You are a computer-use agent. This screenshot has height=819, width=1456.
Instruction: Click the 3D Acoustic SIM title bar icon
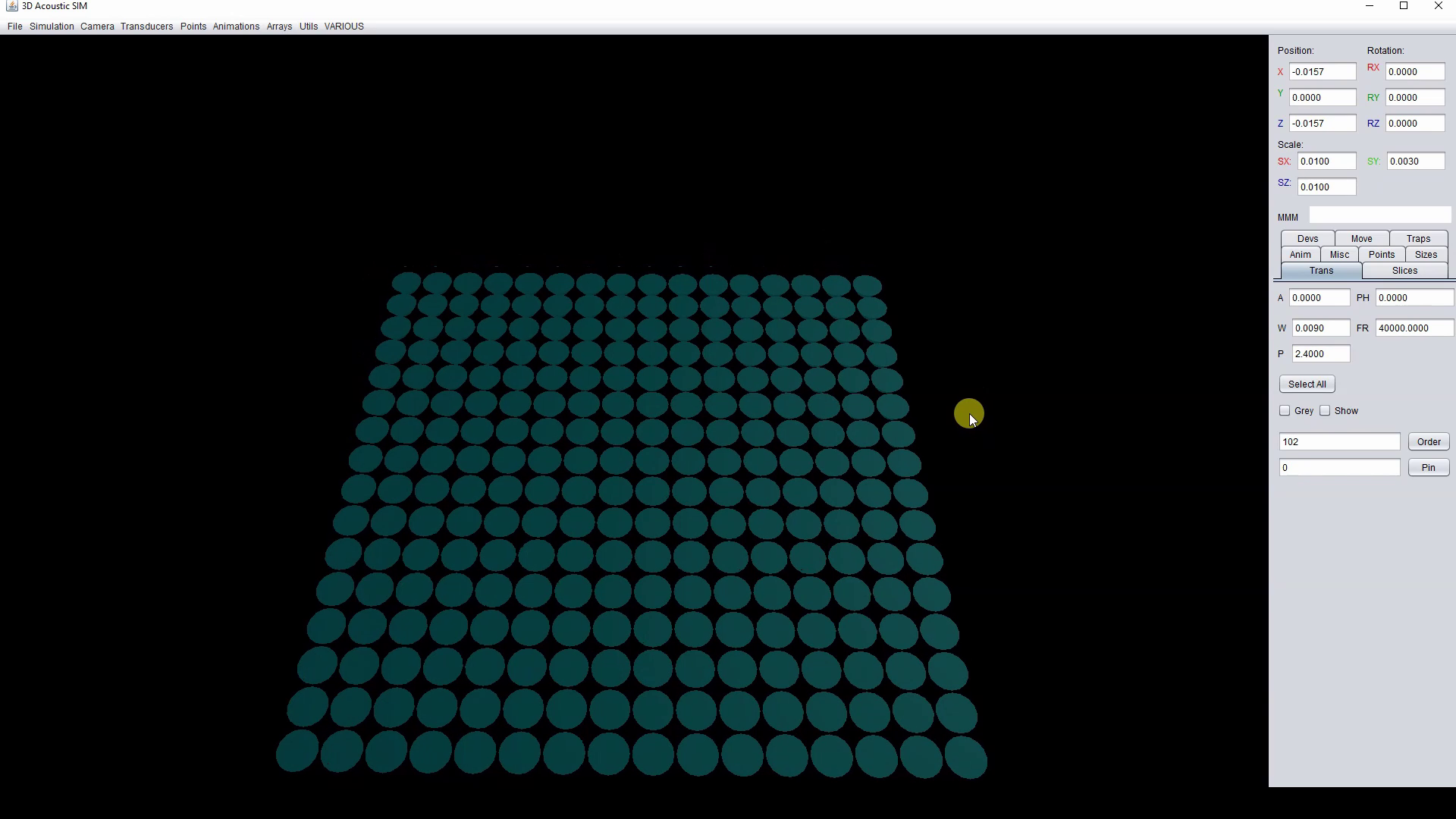tap(11, 6)
